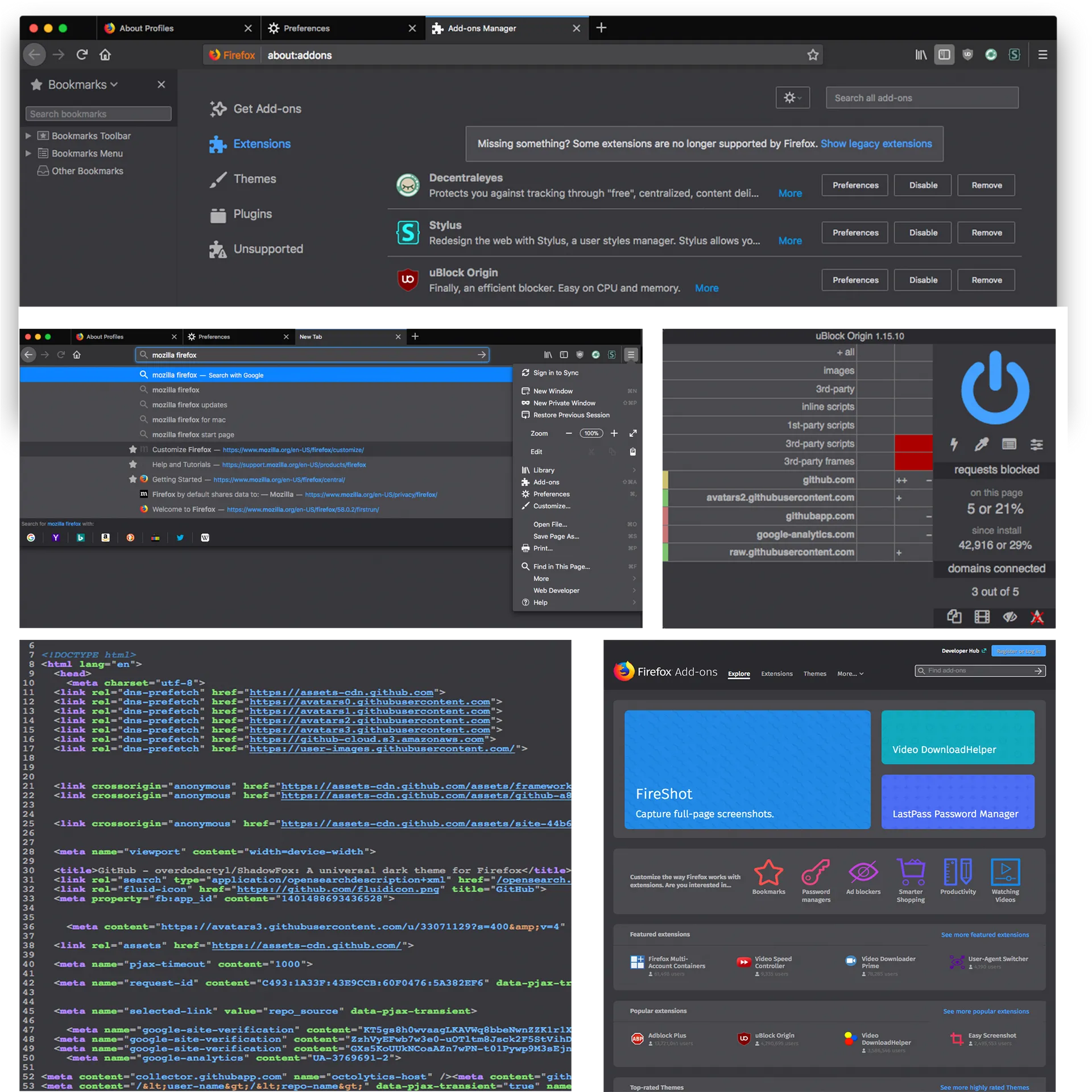Disable the uBlock Origin extension
The height and width of the screenshot is (1092, 1092).
(x=923, y=280)
